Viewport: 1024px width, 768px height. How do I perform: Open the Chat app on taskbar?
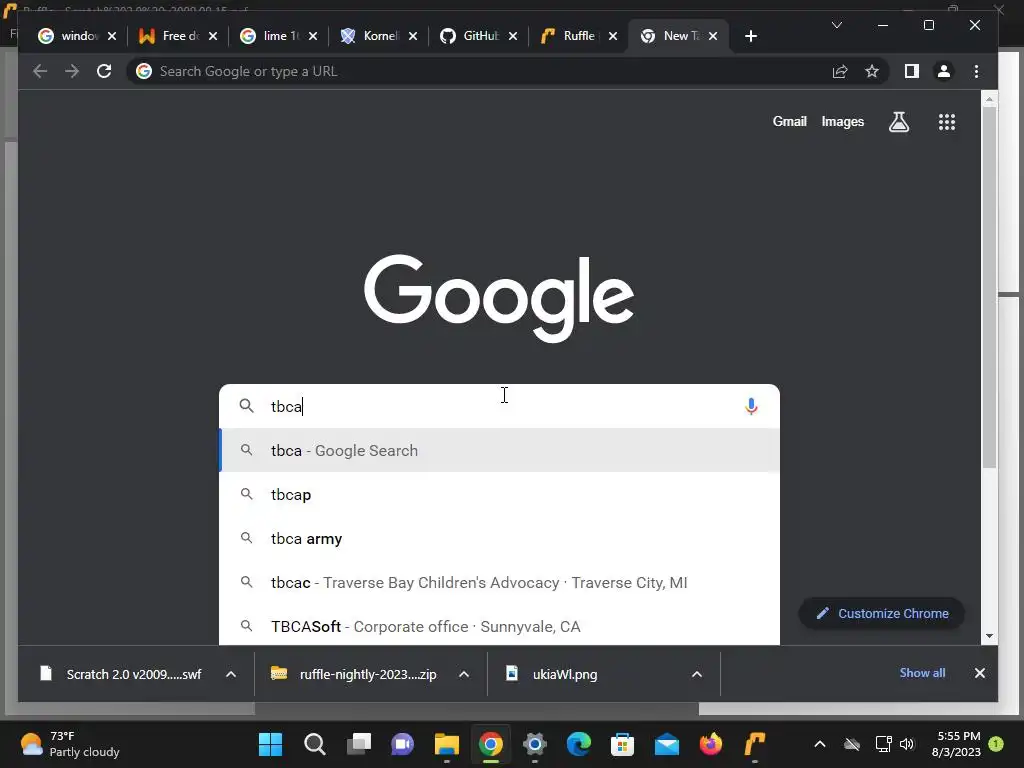point(402,744)
